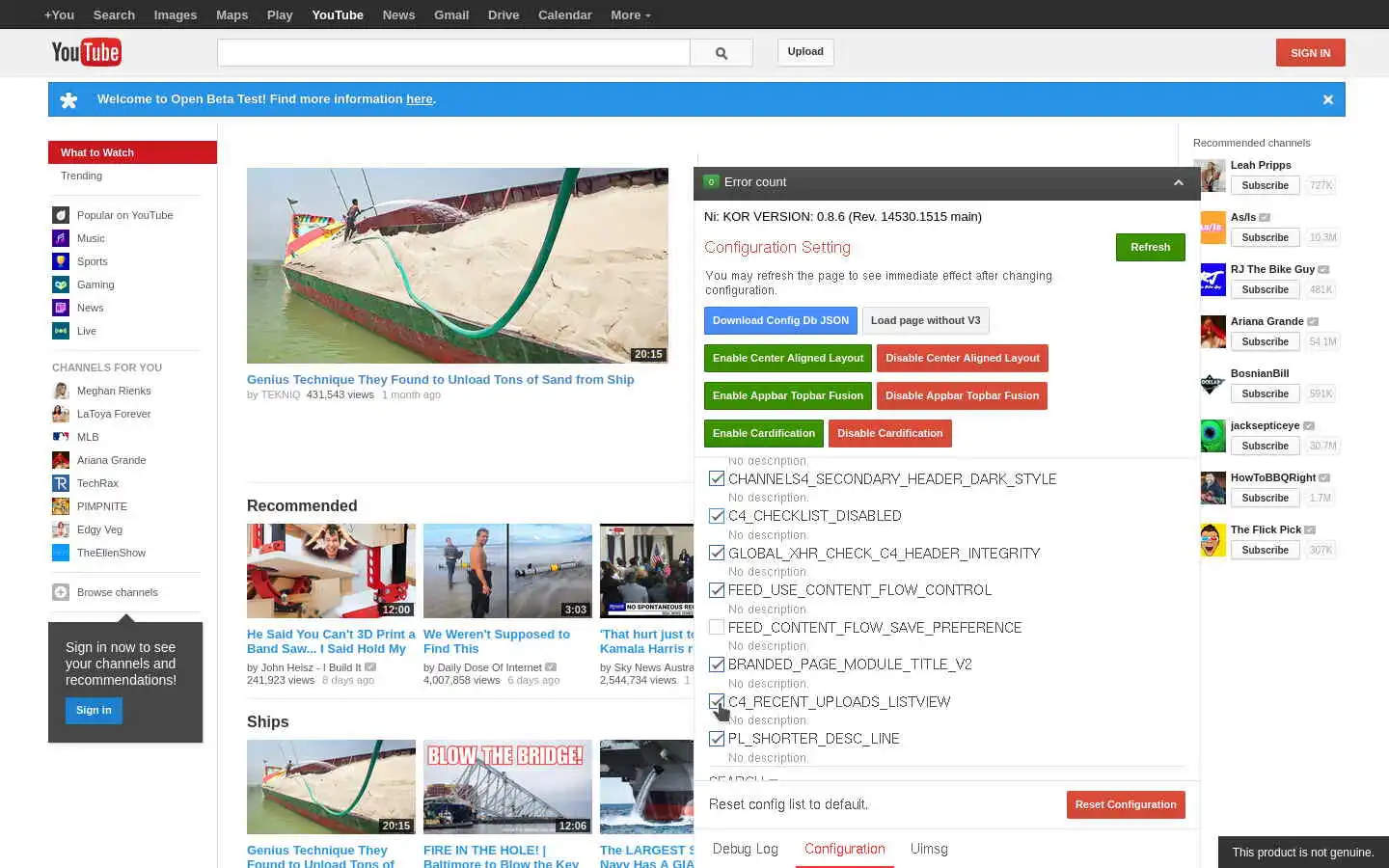Viewport: 1389px width, 868px height.
Task: Select What to Watch in sidebar
Action: tap(132, 152)
